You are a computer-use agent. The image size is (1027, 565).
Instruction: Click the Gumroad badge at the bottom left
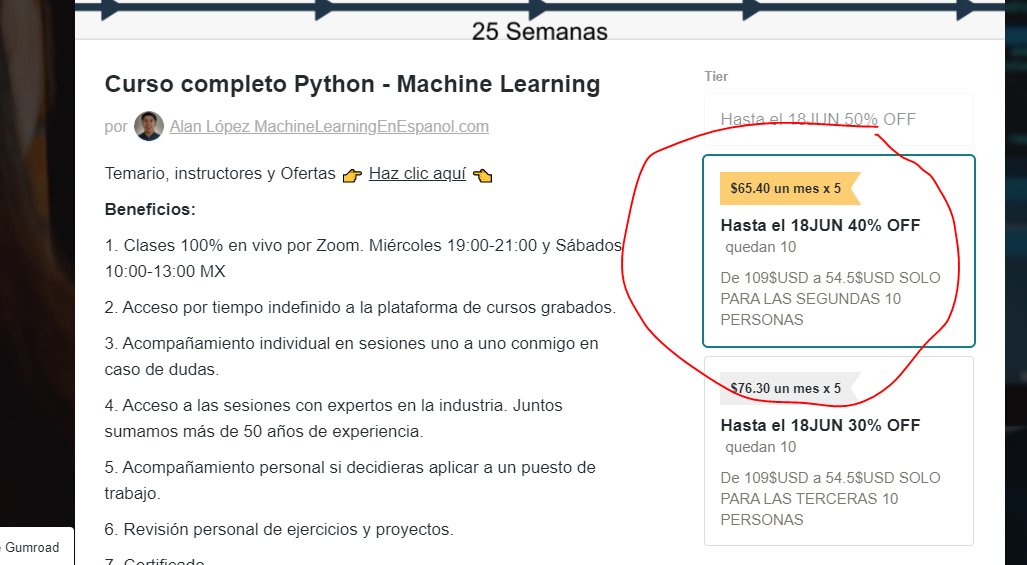click(31, 547)
